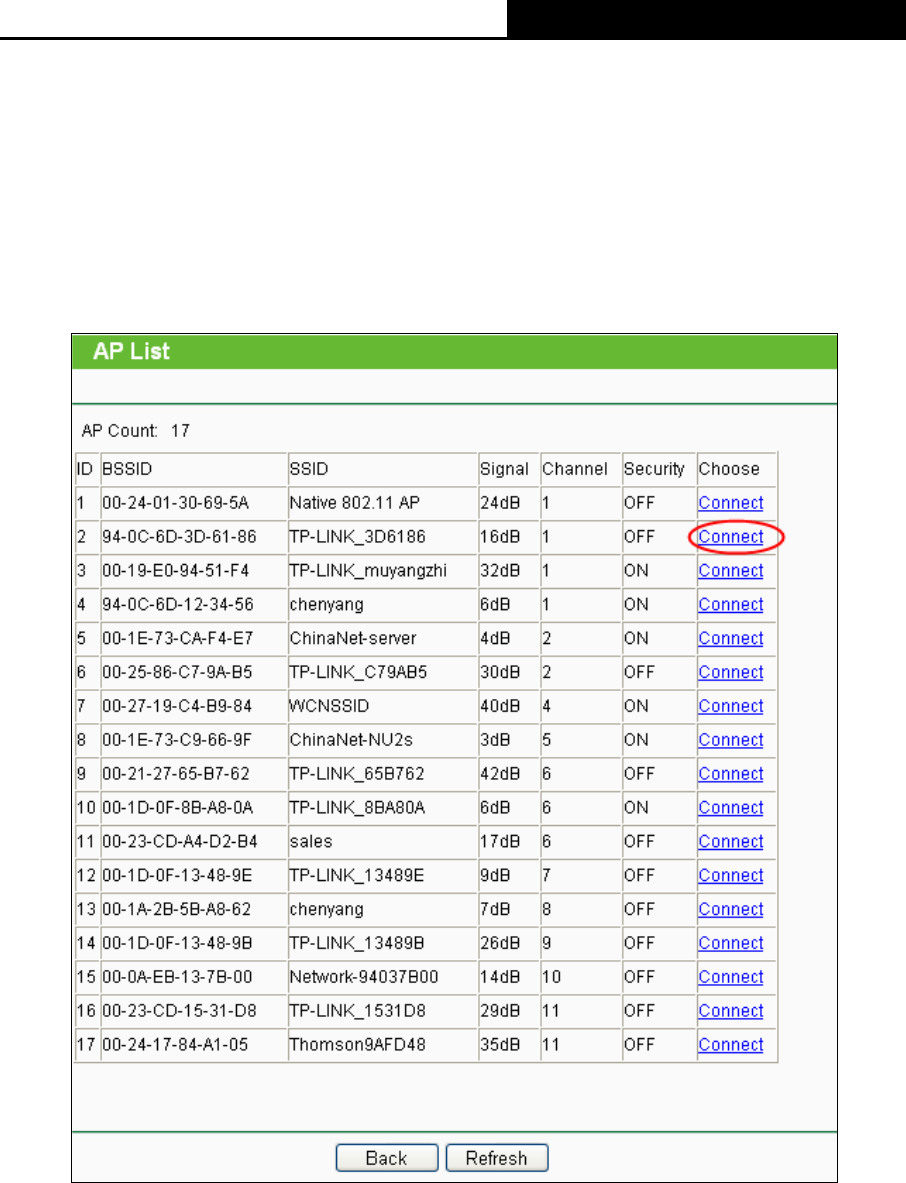Click Connect for TP-LINK_C79AB5

pos(730,672)
